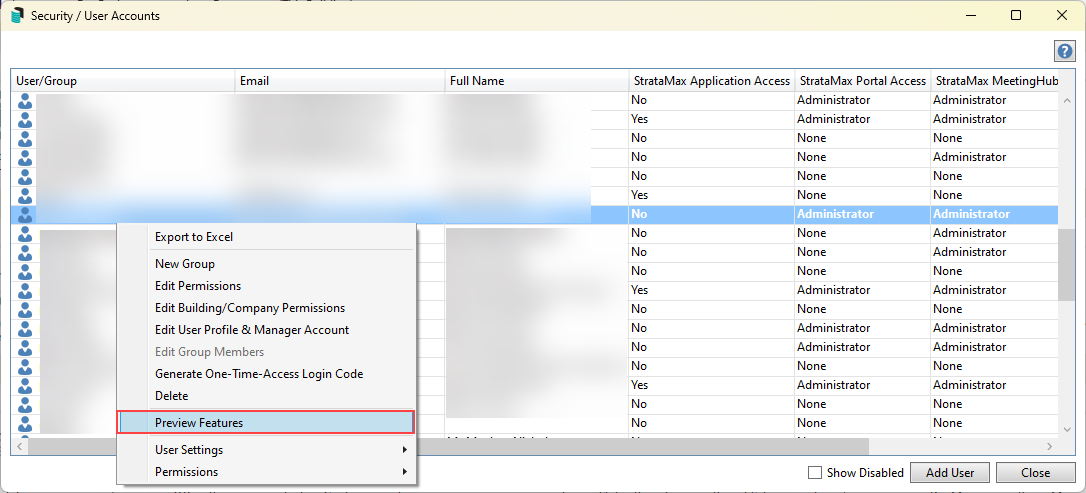Click StrataMax Portal Access column header
1086x493 pixels.
(862, 81)
